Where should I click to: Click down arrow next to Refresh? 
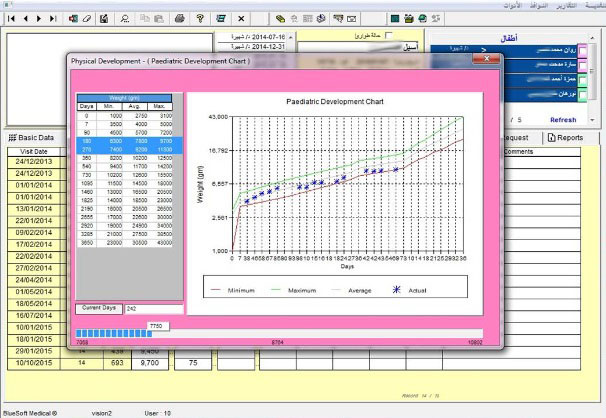tap(592, 120)
